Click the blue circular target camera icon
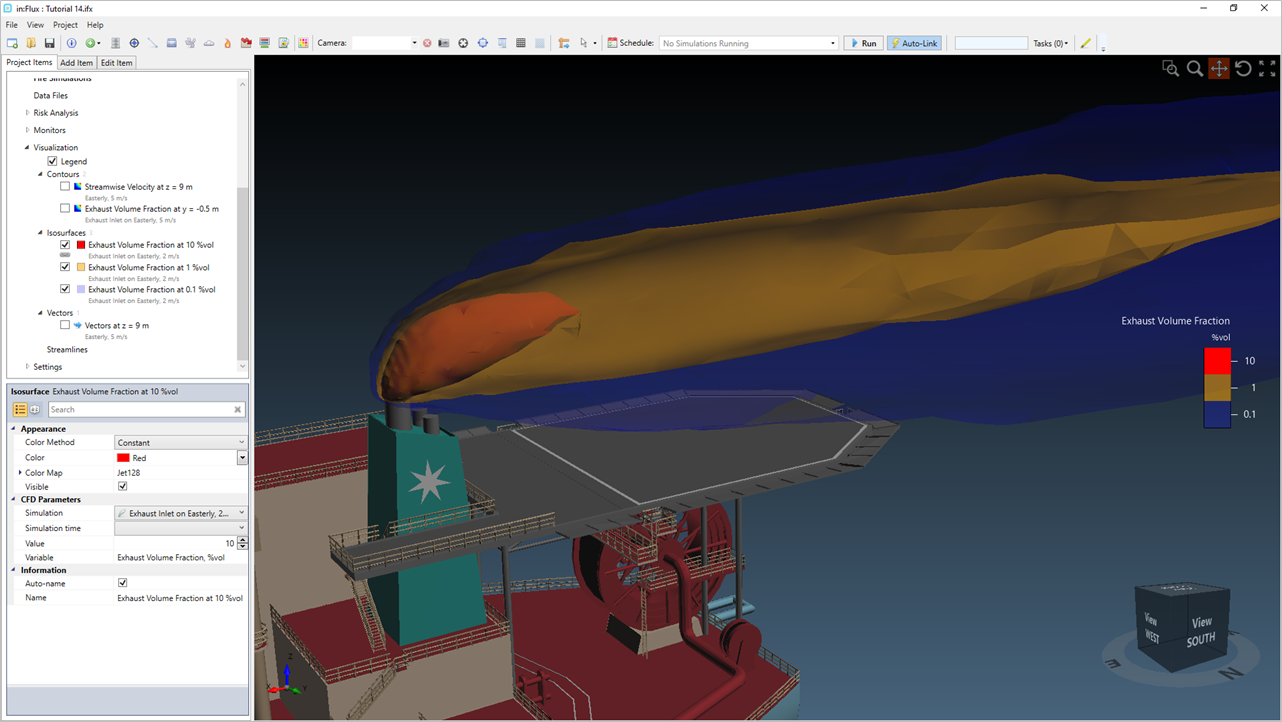The image size is (1282, 722). point(483,43)
